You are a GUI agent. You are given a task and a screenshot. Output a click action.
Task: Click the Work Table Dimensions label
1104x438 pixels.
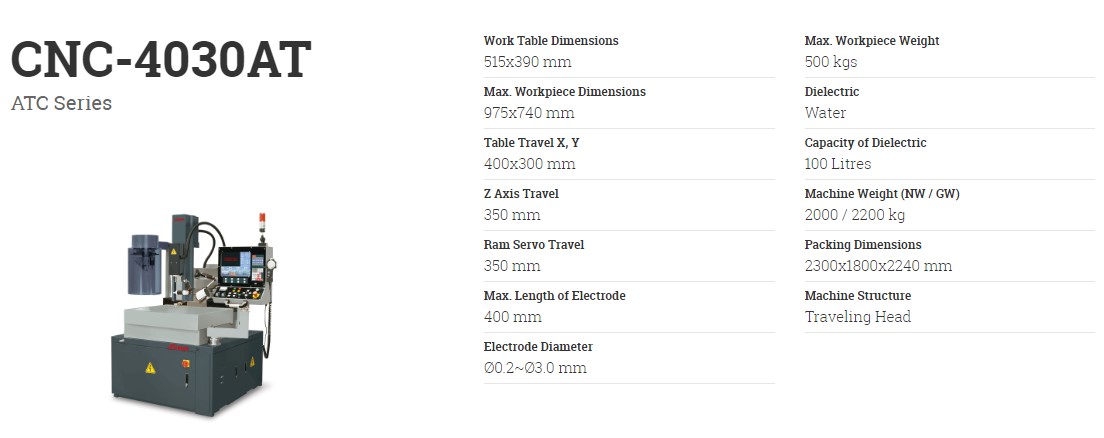click(551, 41)
